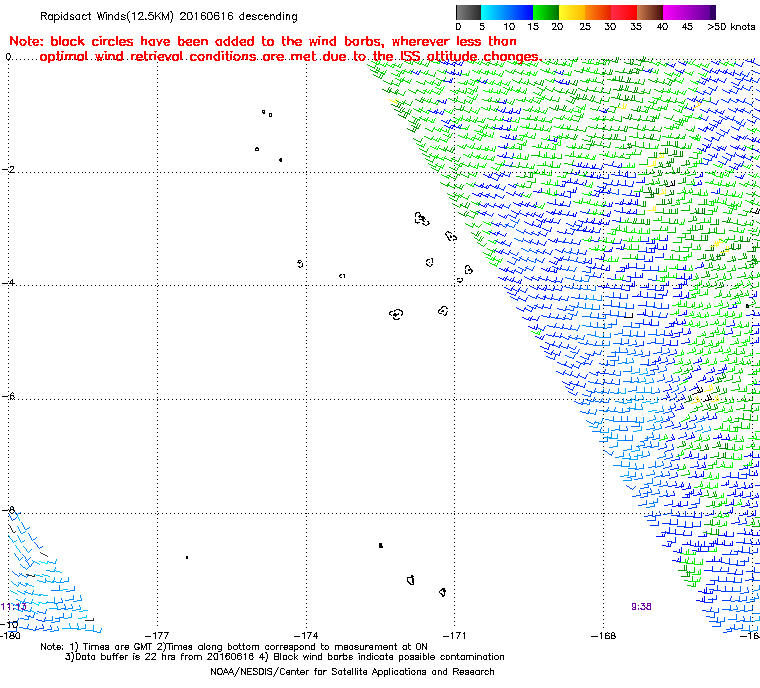Click the '45' legend tick label
Image resolution: width=760 pixels, height=688 pixels.
pyautogui.click(x=687, y=27)
